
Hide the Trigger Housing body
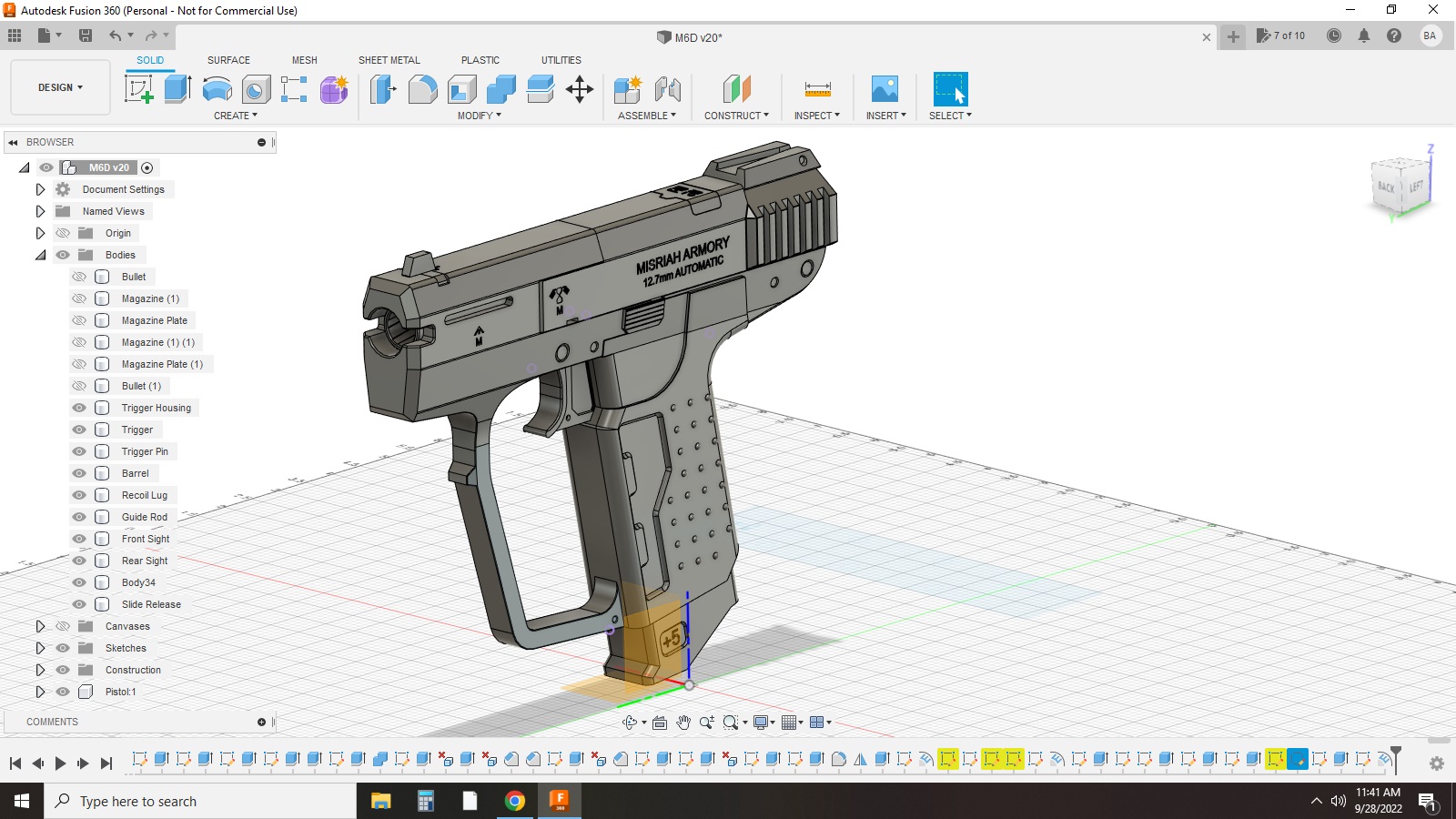click(79, 408)
